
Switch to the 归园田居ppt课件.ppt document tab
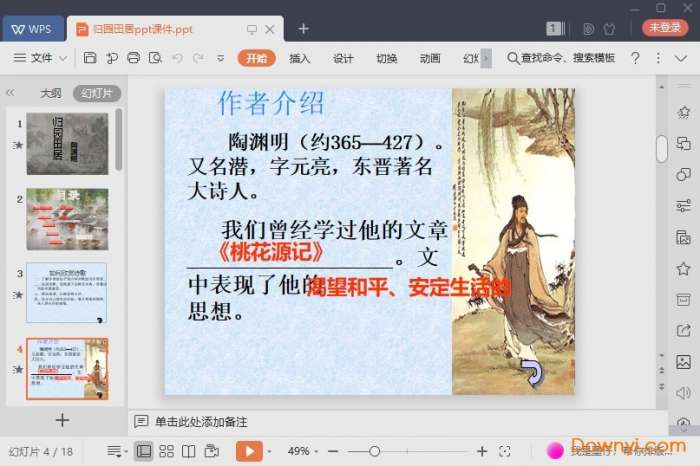[x=143, y=29]
